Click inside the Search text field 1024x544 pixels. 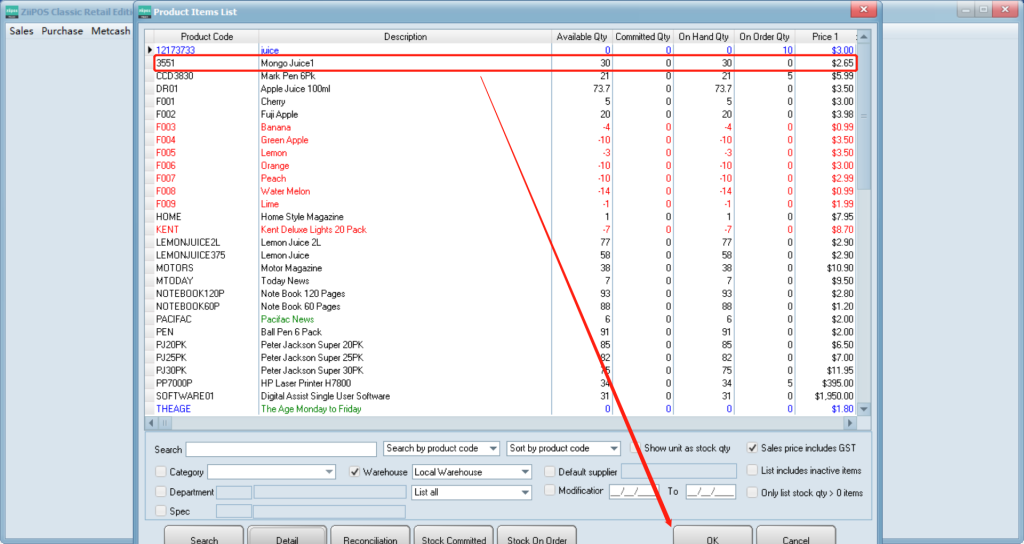pos(281,449)
